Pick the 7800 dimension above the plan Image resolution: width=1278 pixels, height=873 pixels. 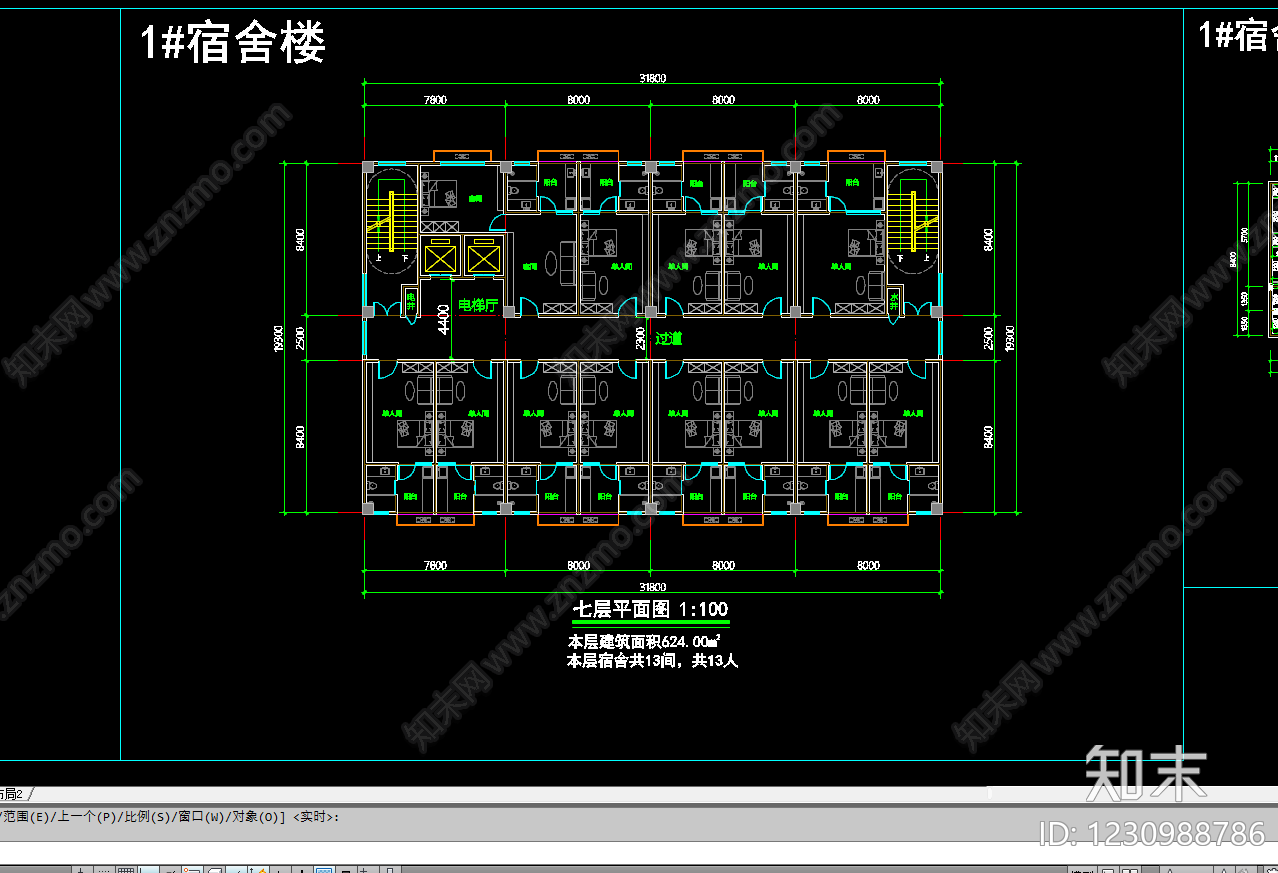(435, 99)
